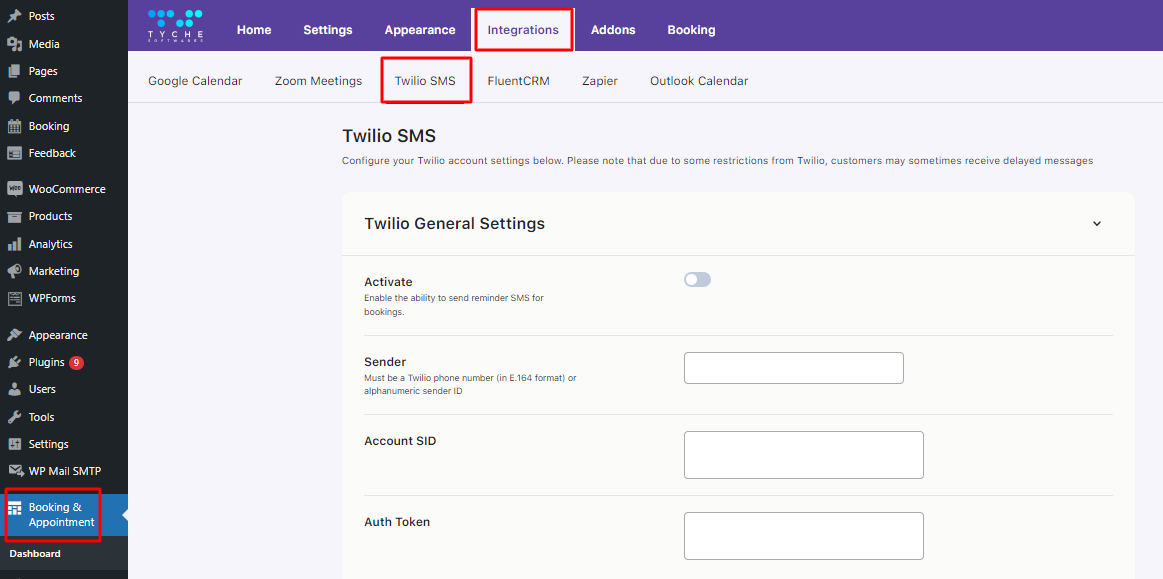
Task: Open the Addons menu item
Action: tap(613, 29)
